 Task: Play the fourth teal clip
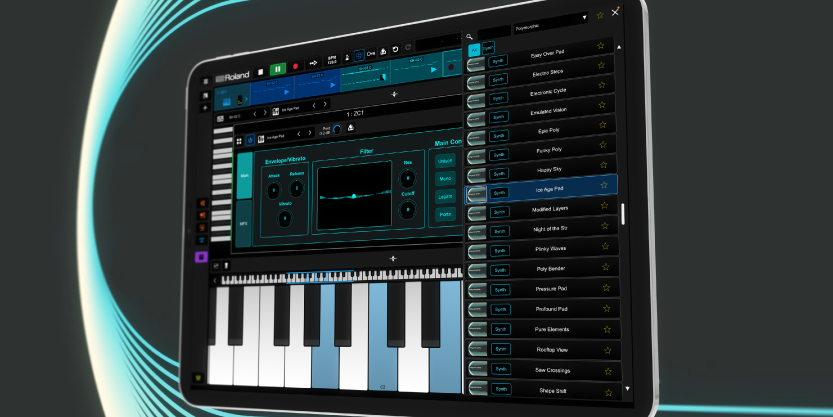pyautogui.click(x=434, y=69)
